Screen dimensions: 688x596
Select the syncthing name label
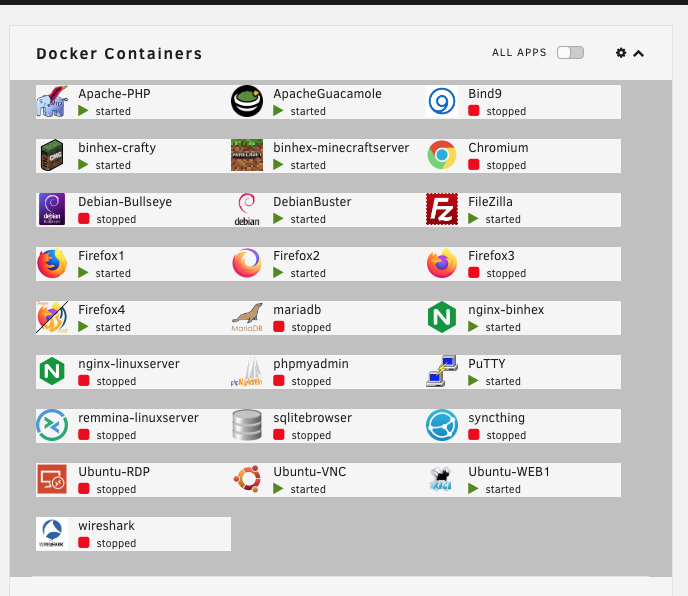coord(496,418)
